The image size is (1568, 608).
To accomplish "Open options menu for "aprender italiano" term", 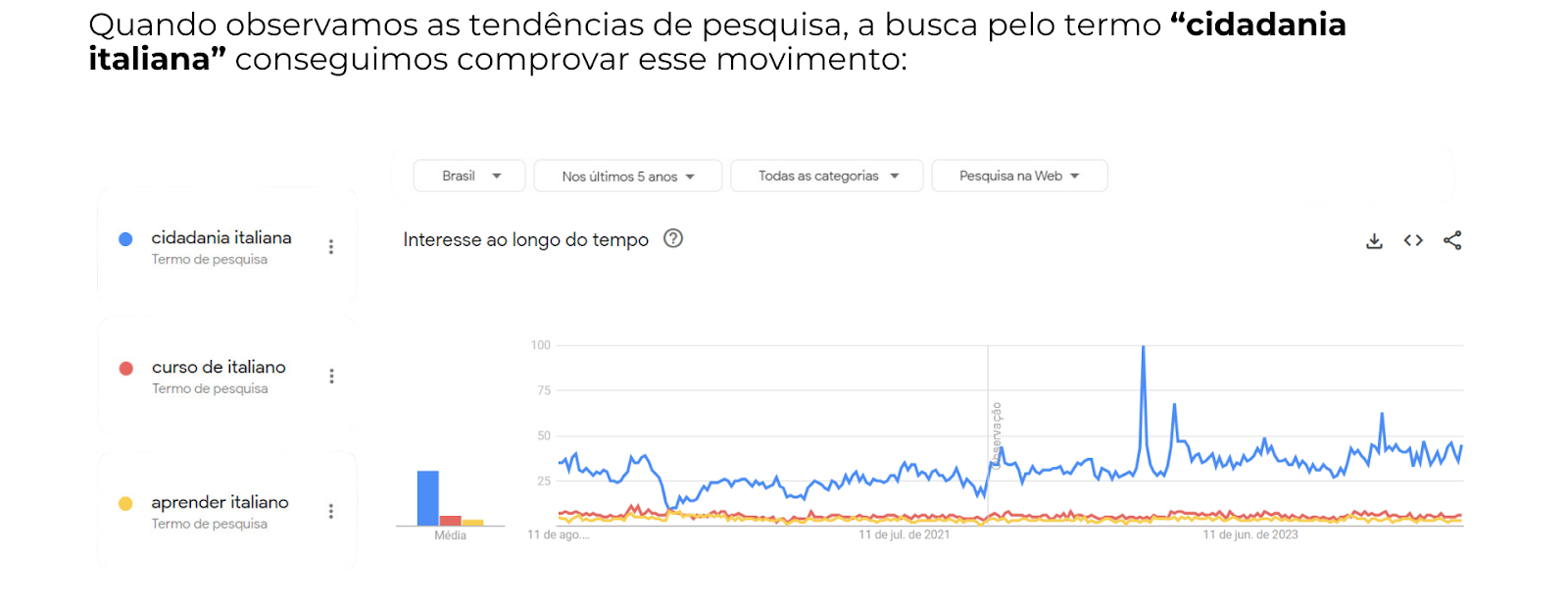I will click(x=331, y=510).
